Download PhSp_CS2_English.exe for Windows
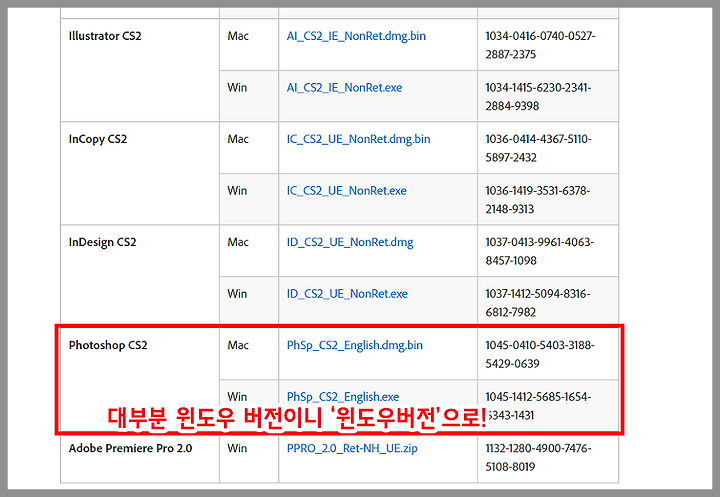 [x=343, y=396]
